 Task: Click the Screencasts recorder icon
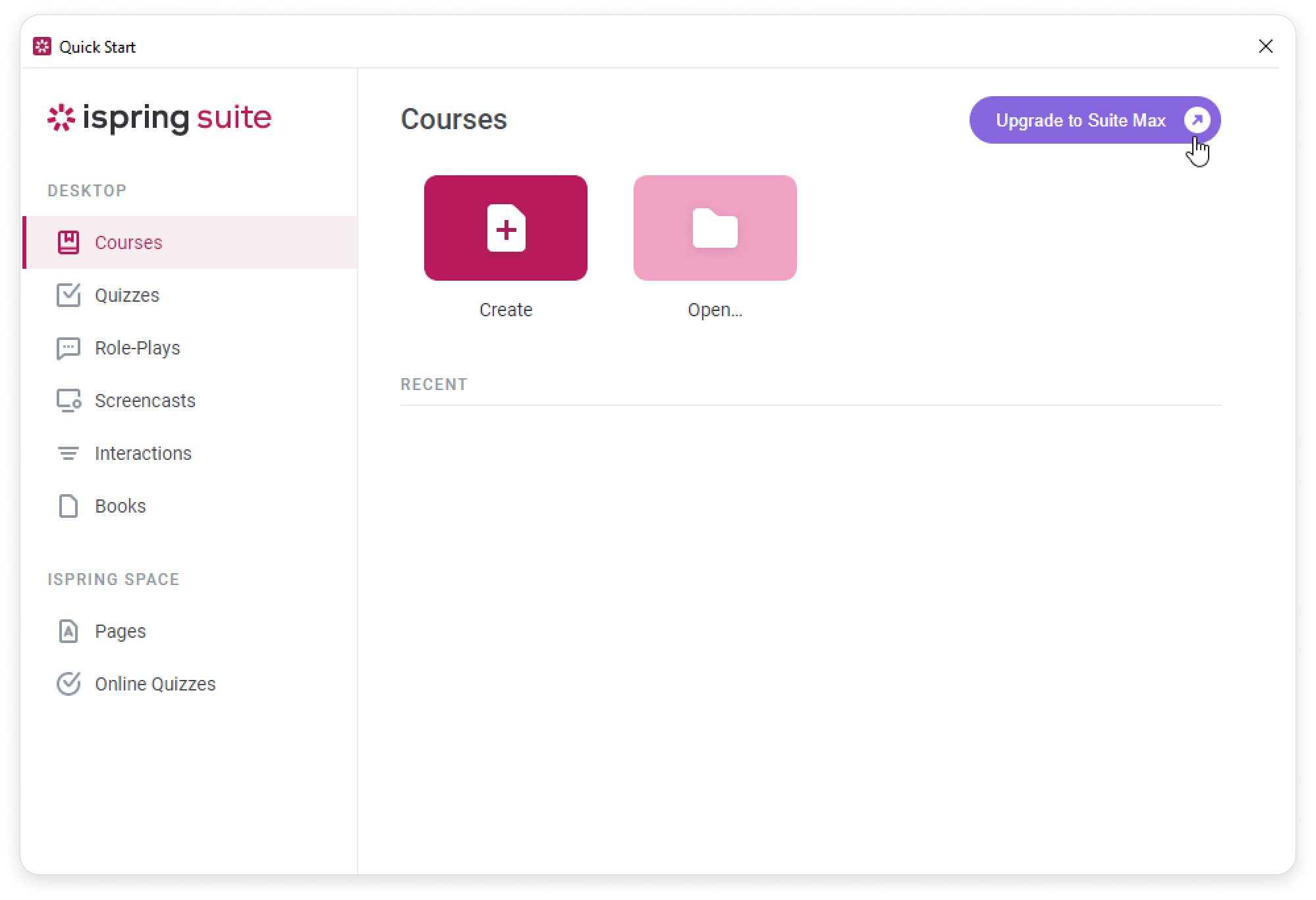click(x=68, y=400)
